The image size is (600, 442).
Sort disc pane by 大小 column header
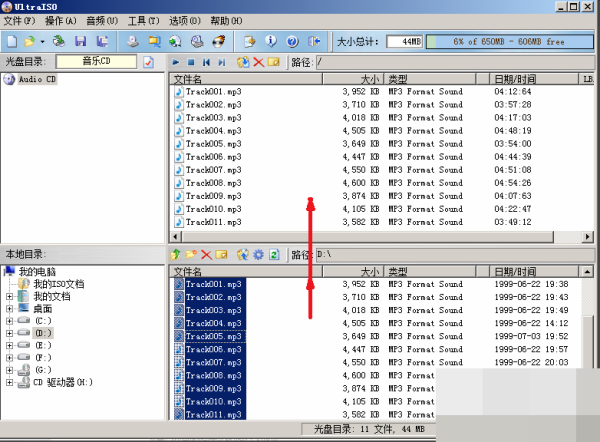(x=352, y=79)
